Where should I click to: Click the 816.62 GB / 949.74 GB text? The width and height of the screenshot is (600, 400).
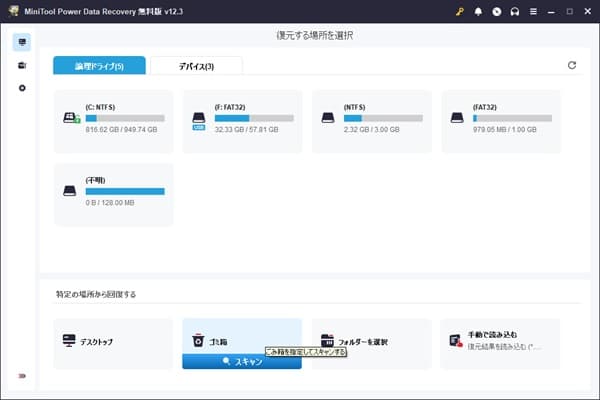click(121, 129)
